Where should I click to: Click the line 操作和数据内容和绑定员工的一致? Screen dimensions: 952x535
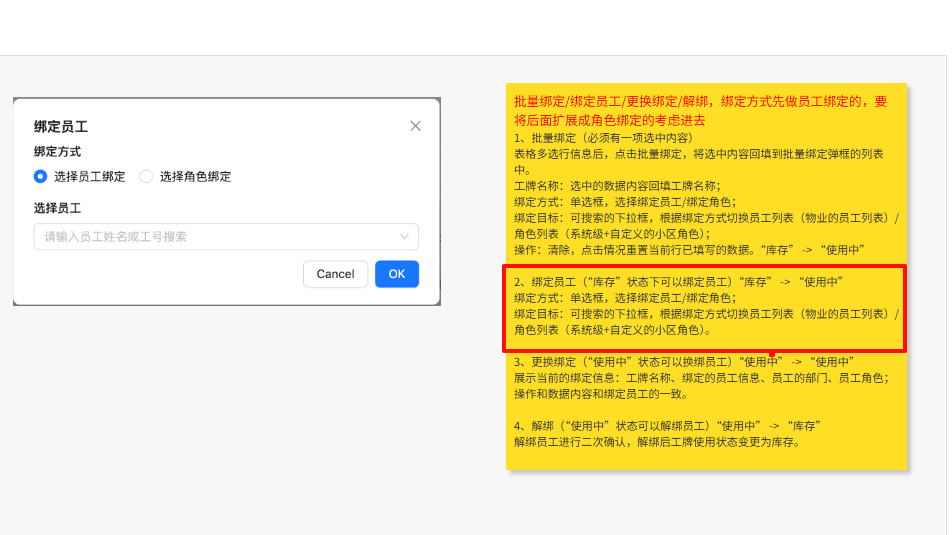pyautogui.click(x=601, y=394)
